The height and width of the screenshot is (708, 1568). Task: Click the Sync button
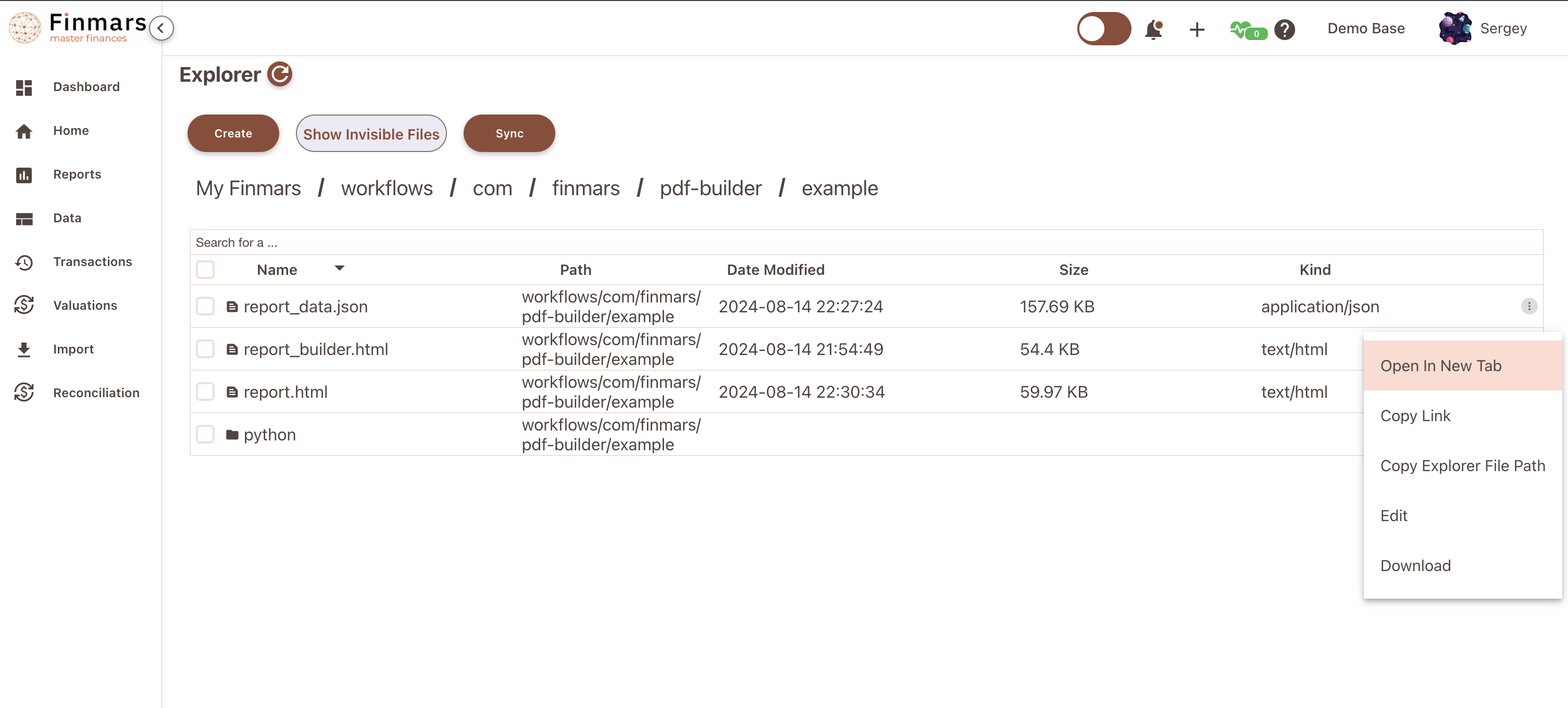pyautogui.click(x=509, y=133)
